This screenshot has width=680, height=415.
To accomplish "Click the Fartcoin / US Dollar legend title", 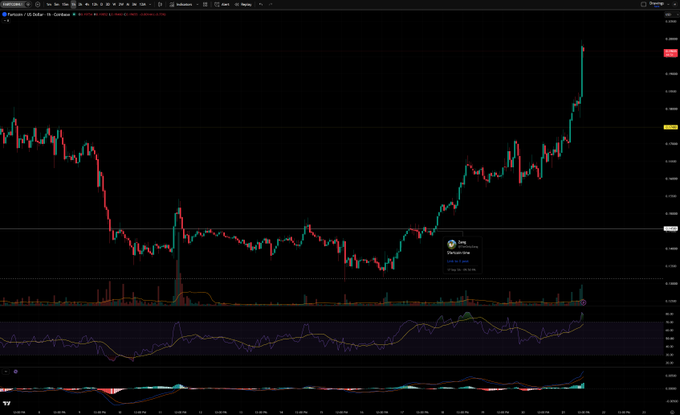I will click(x=39, y=14).
